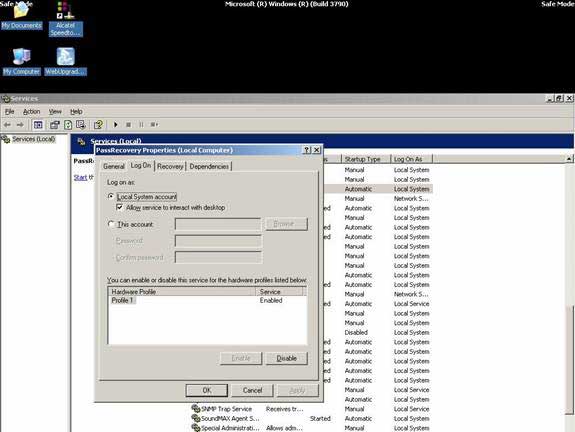
Task: Click the gear icon beside Special Administrati...
Action: pyautogui.click(x=196, y=428)
